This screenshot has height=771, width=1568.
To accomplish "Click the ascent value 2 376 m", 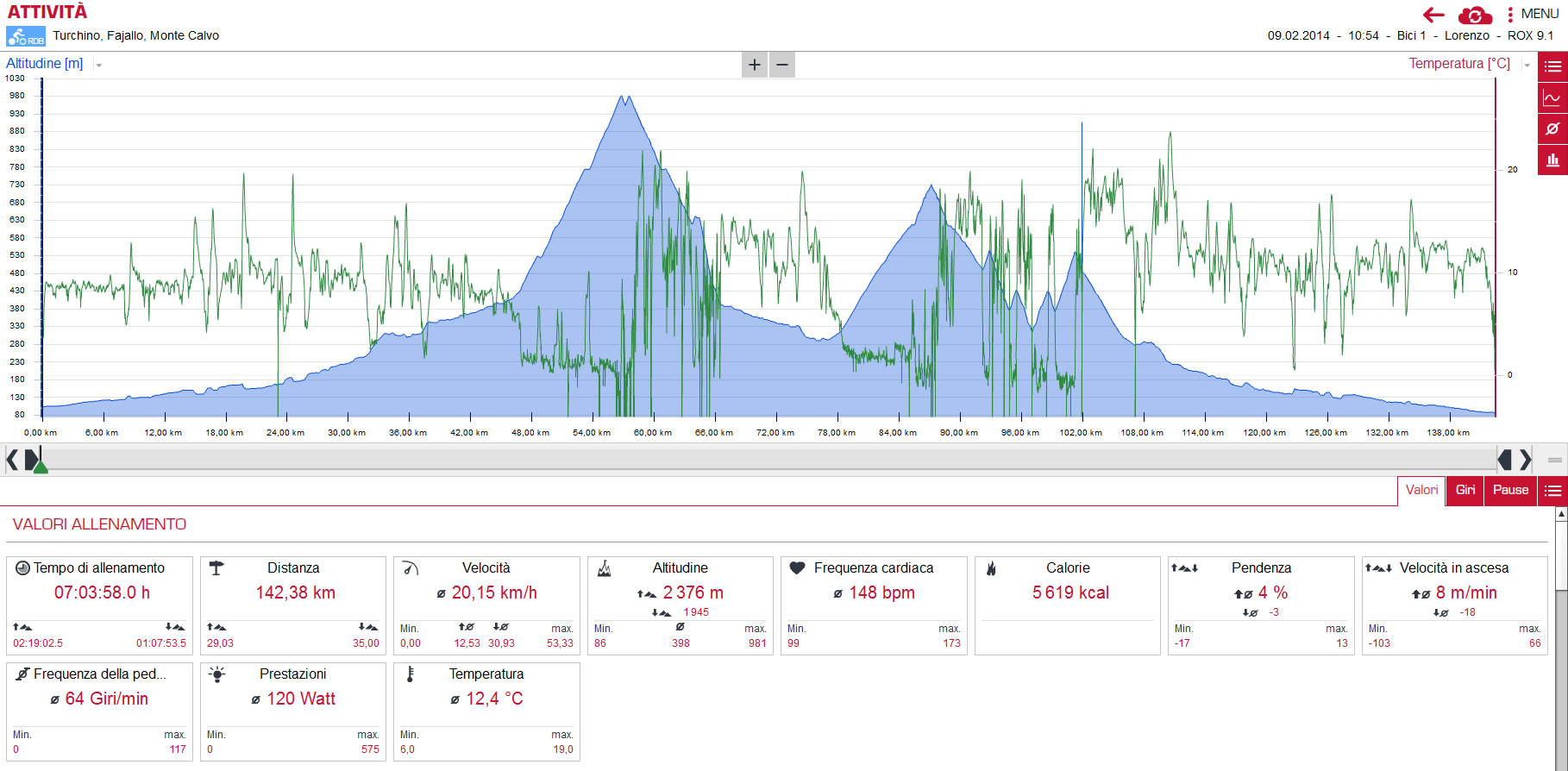I will [x=693, y=592].
